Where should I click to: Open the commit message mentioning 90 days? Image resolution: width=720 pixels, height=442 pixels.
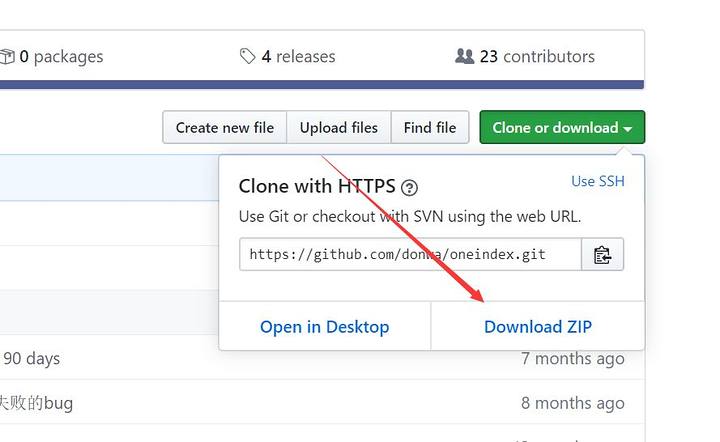coord(32,359)
